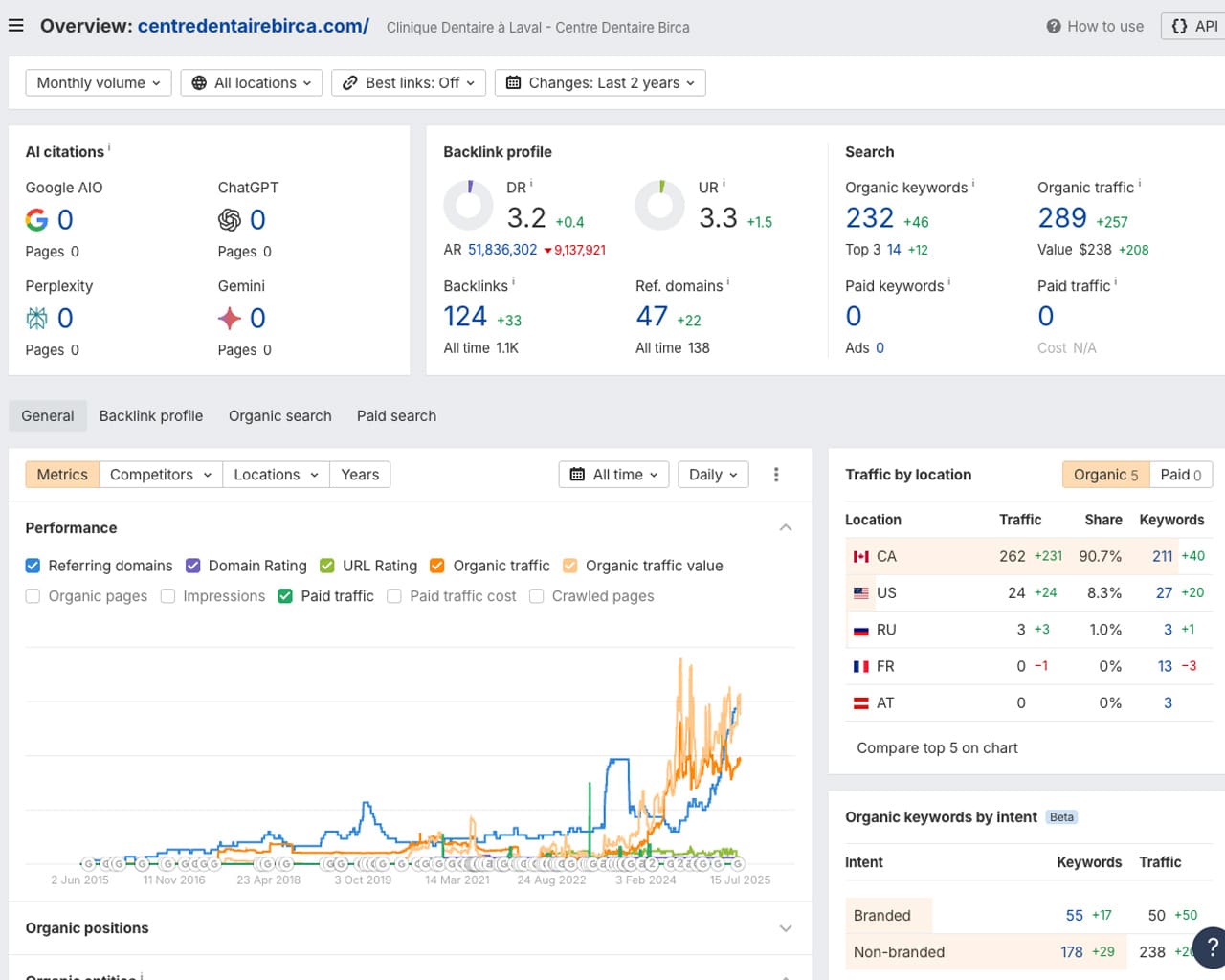1225x980 pixels.
Task: Click the centredentairebirca.com domain link
Action: [253, 26]
